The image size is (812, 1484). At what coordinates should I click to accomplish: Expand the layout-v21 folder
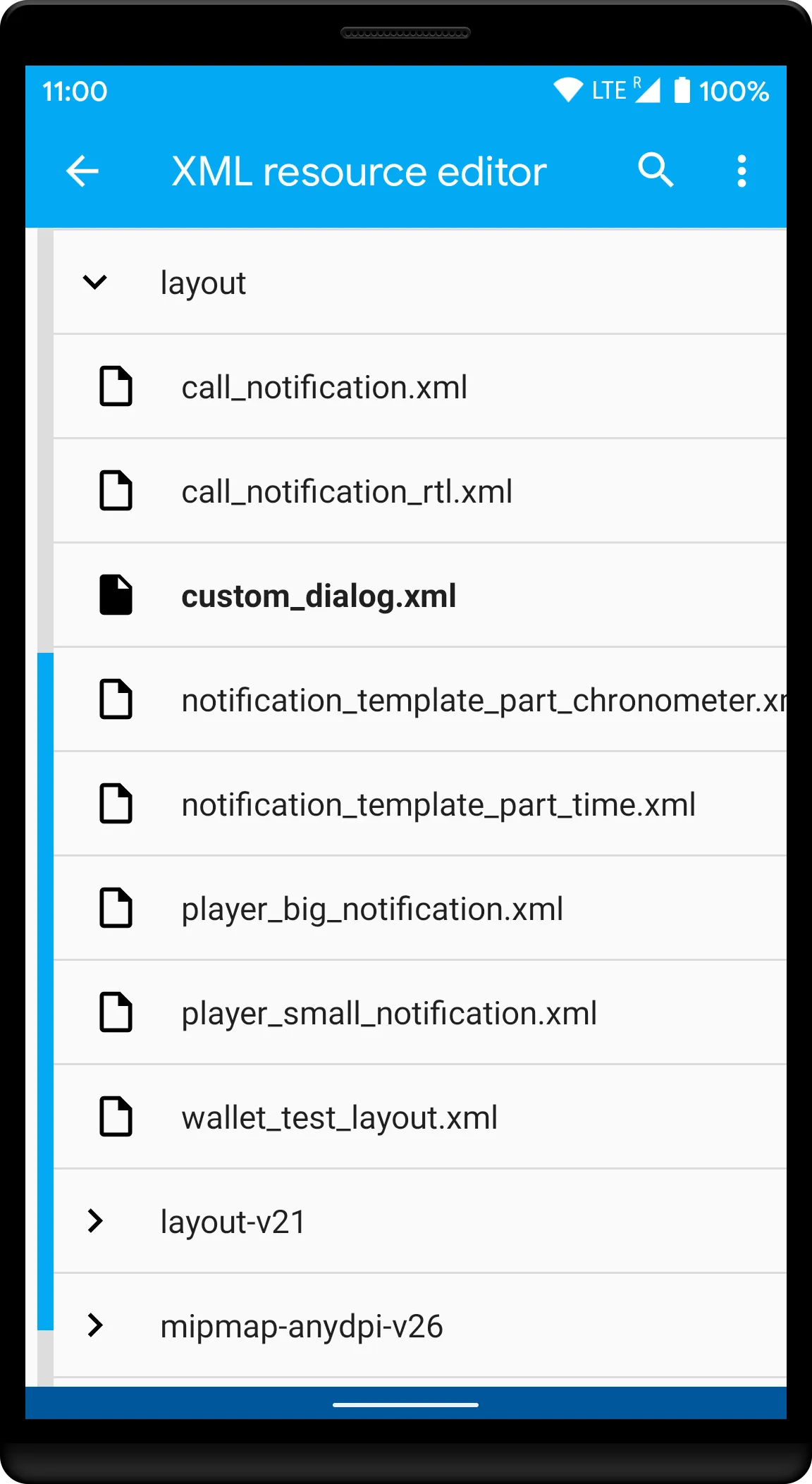pos(420,1222)
